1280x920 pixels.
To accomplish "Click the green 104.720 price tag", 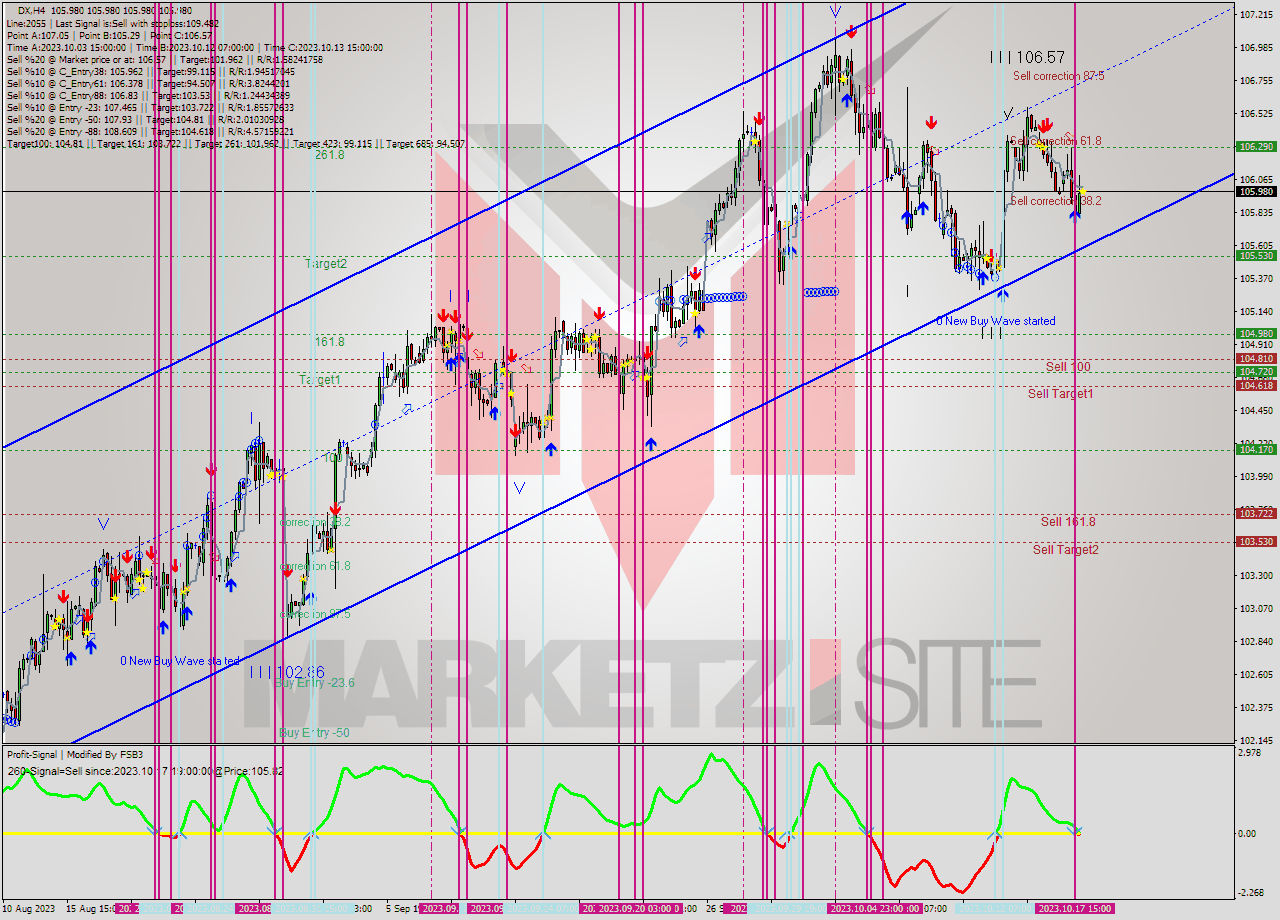I will click(1256, 372).
